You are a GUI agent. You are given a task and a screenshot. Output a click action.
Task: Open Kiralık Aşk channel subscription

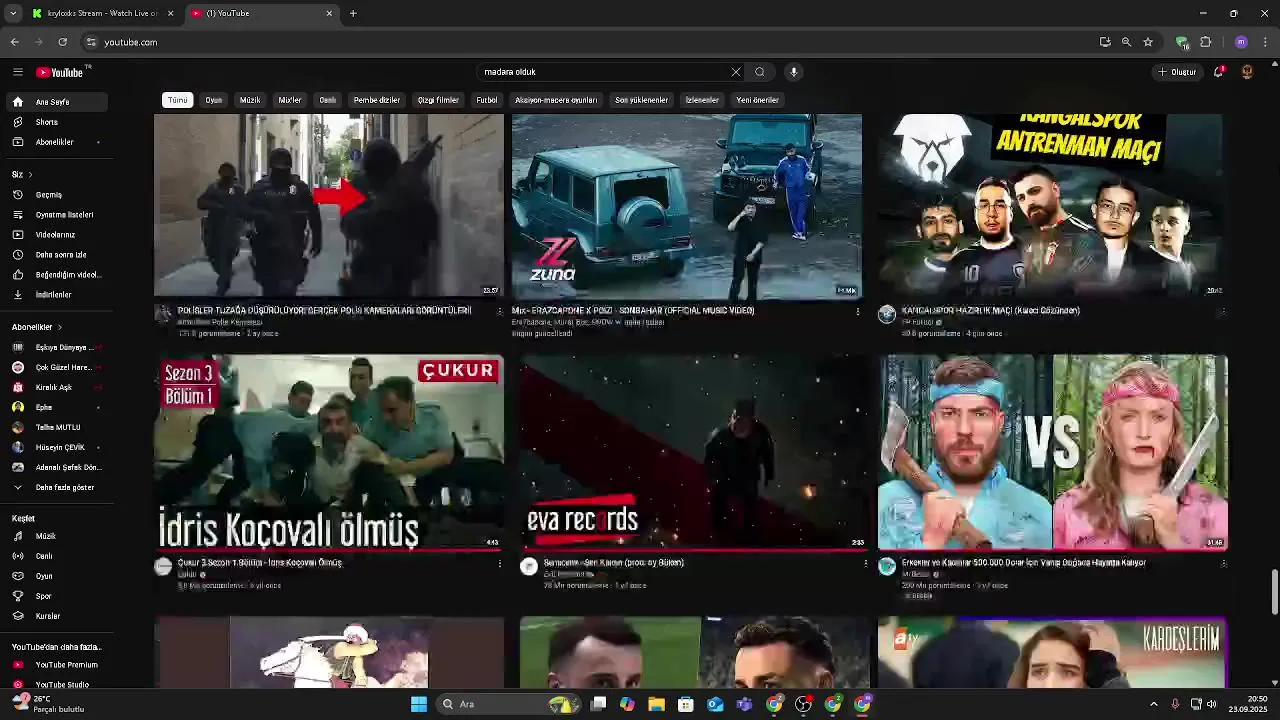pos(56,388)
